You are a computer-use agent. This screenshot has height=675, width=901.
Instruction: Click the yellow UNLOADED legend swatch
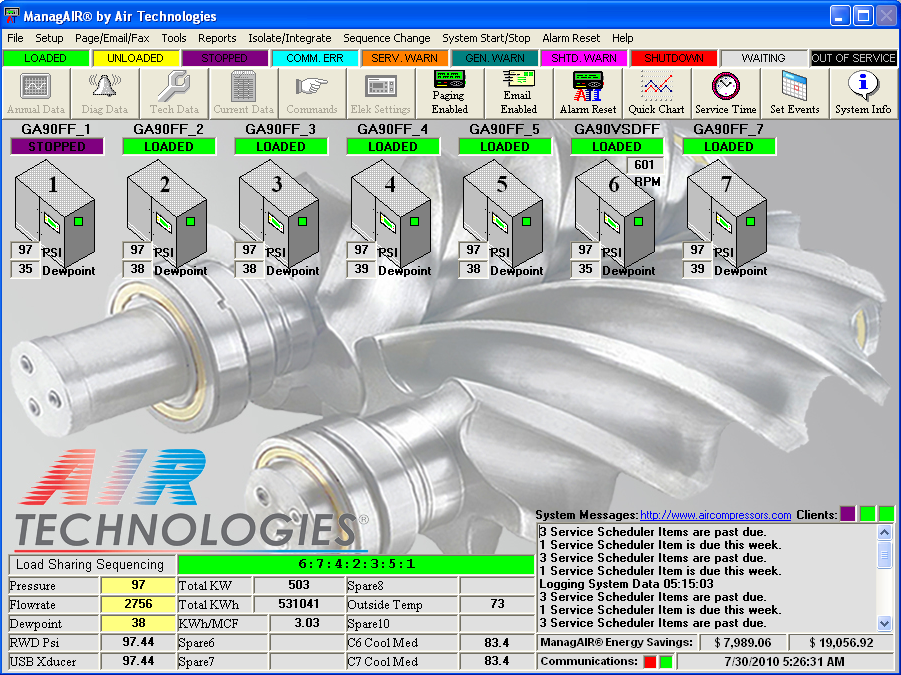click(x=135, y=58)
